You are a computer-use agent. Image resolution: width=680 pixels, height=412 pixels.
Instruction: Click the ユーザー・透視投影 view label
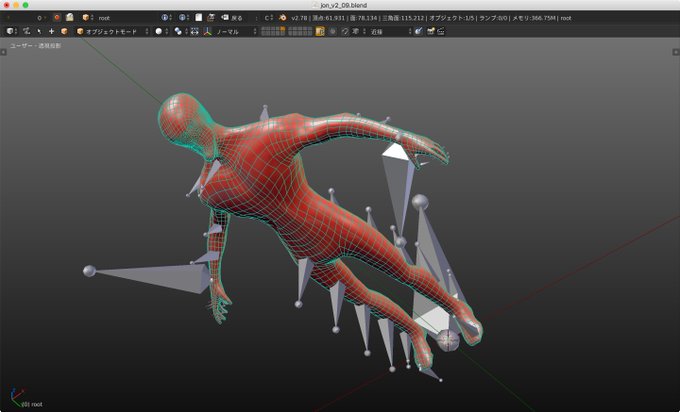pos(36,46)
